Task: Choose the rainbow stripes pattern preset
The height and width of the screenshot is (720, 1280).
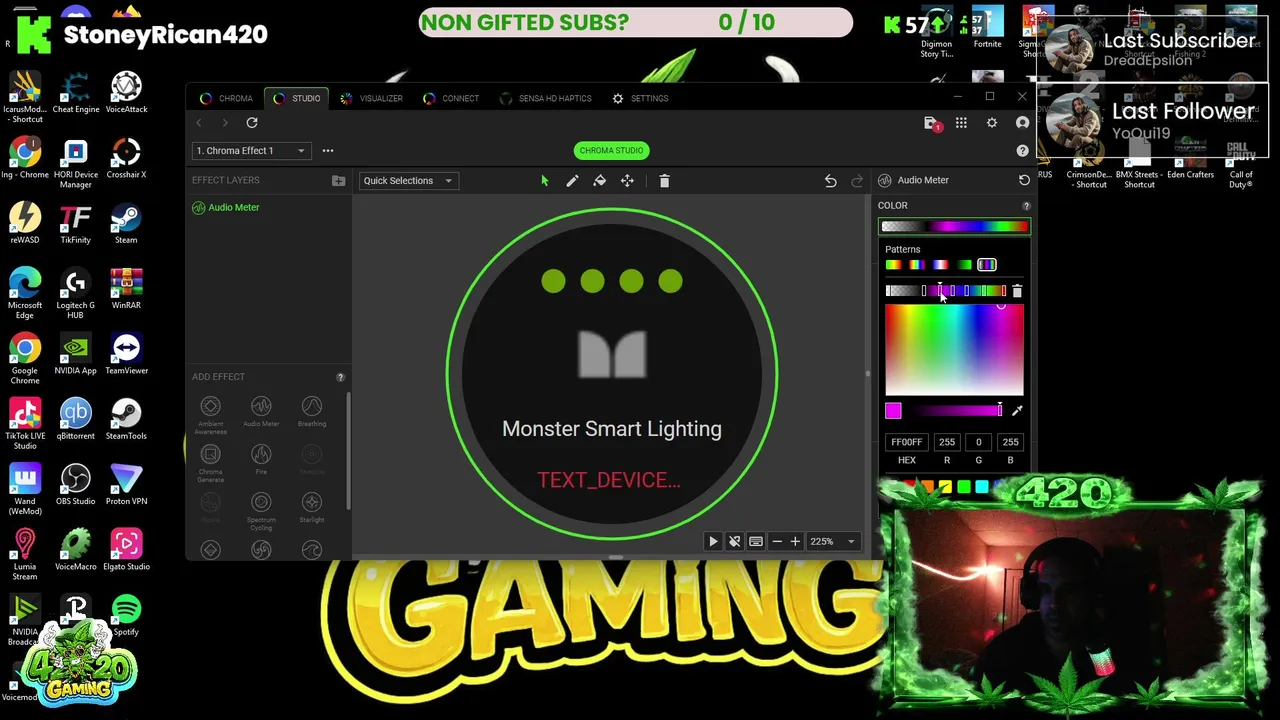Action: coord(916,265)
